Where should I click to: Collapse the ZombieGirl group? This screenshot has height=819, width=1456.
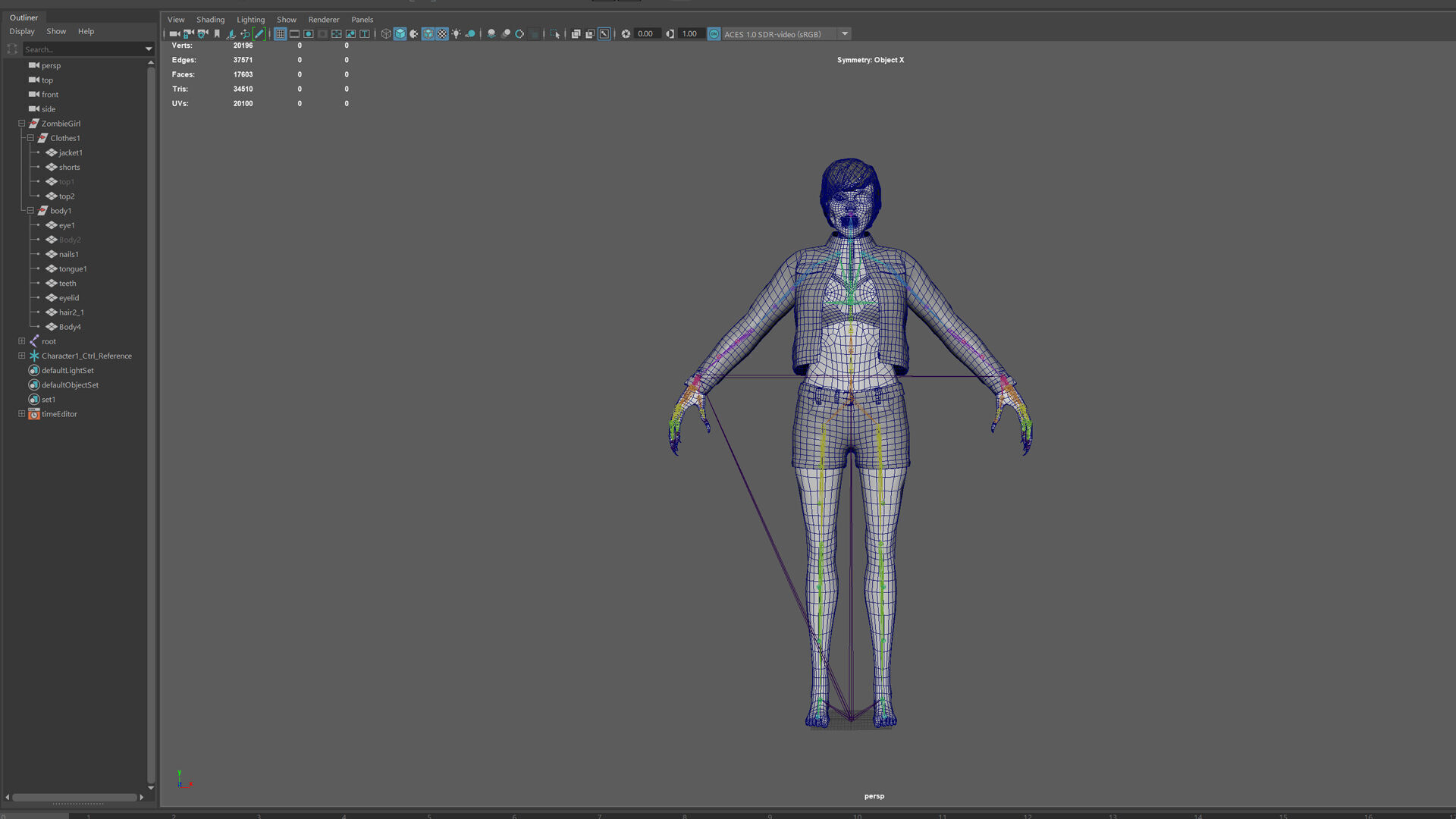tap(22, 124)
